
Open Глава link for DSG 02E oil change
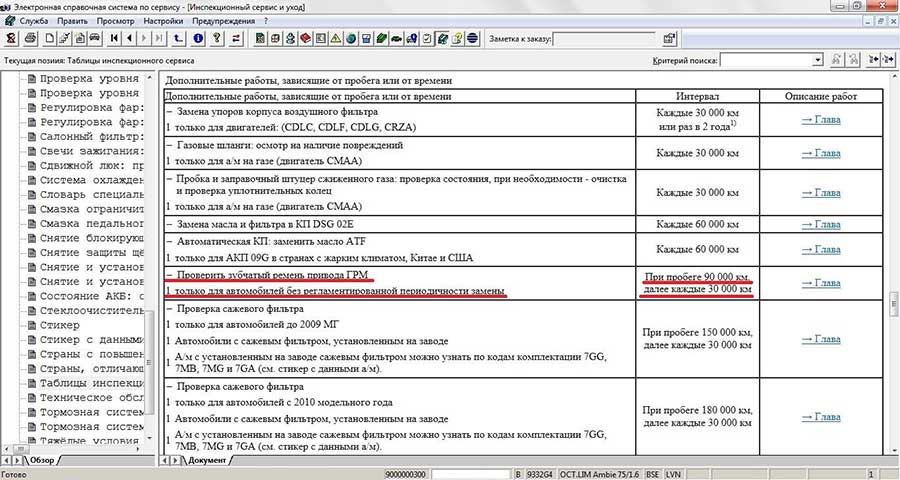pos(821,224)
